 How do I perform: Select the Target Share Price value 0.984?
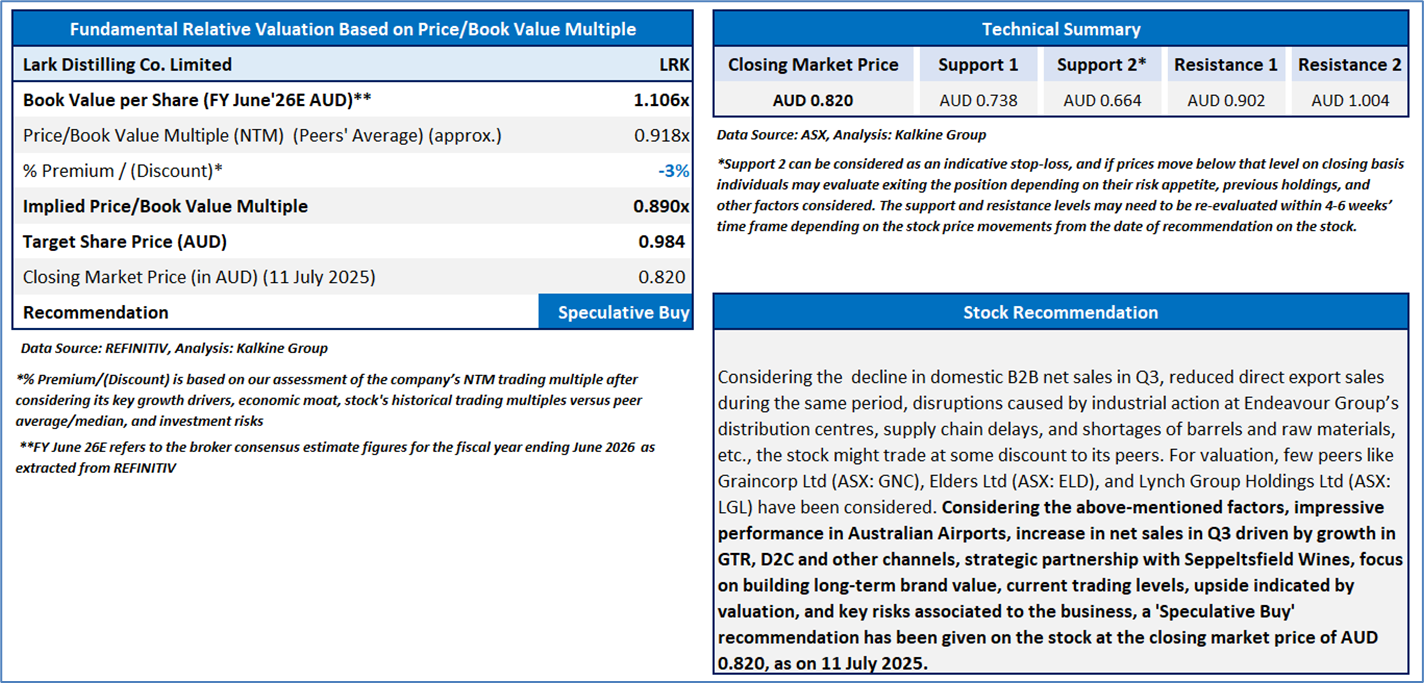(x=662, y=241)
